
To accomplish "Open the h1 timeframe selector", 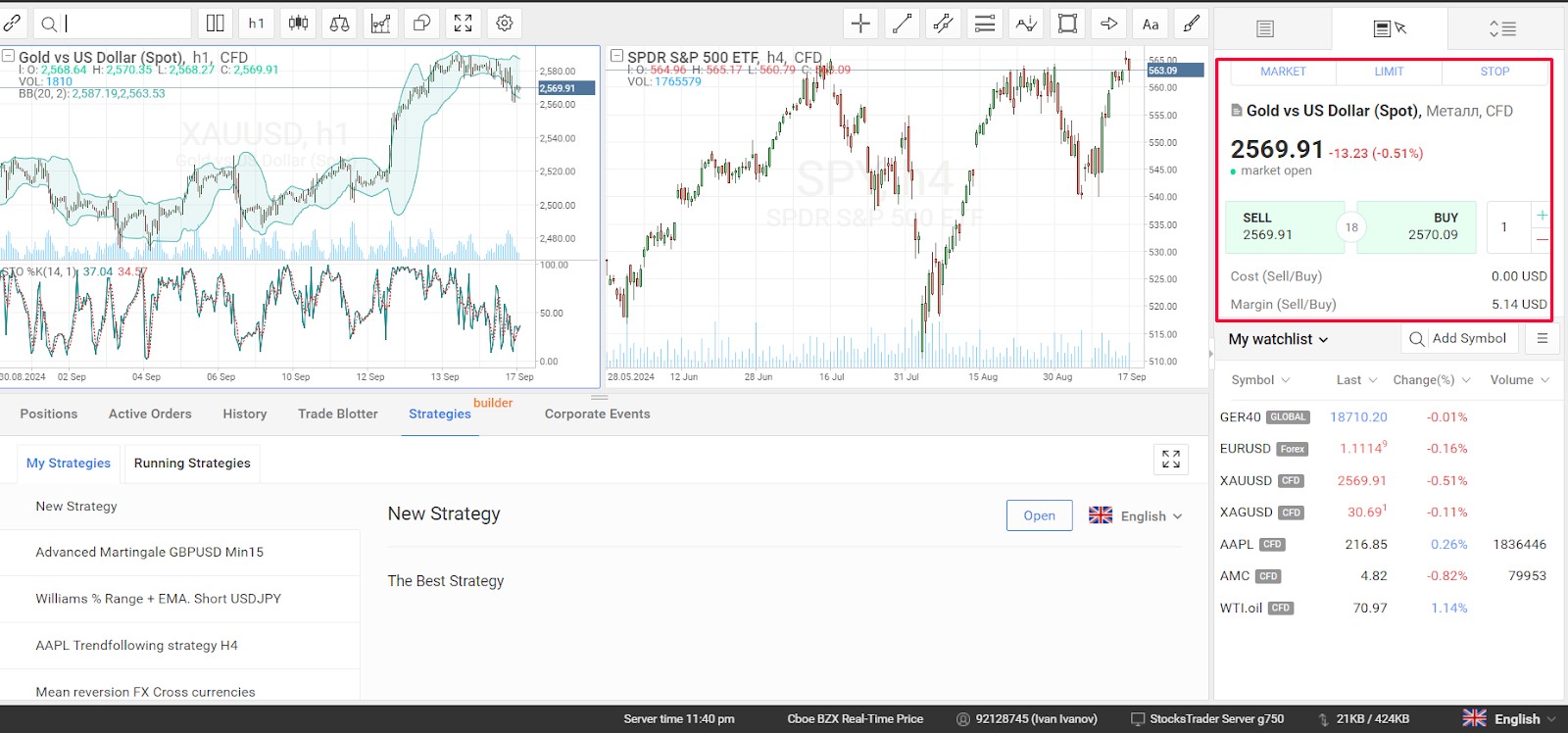I will 257,24.
